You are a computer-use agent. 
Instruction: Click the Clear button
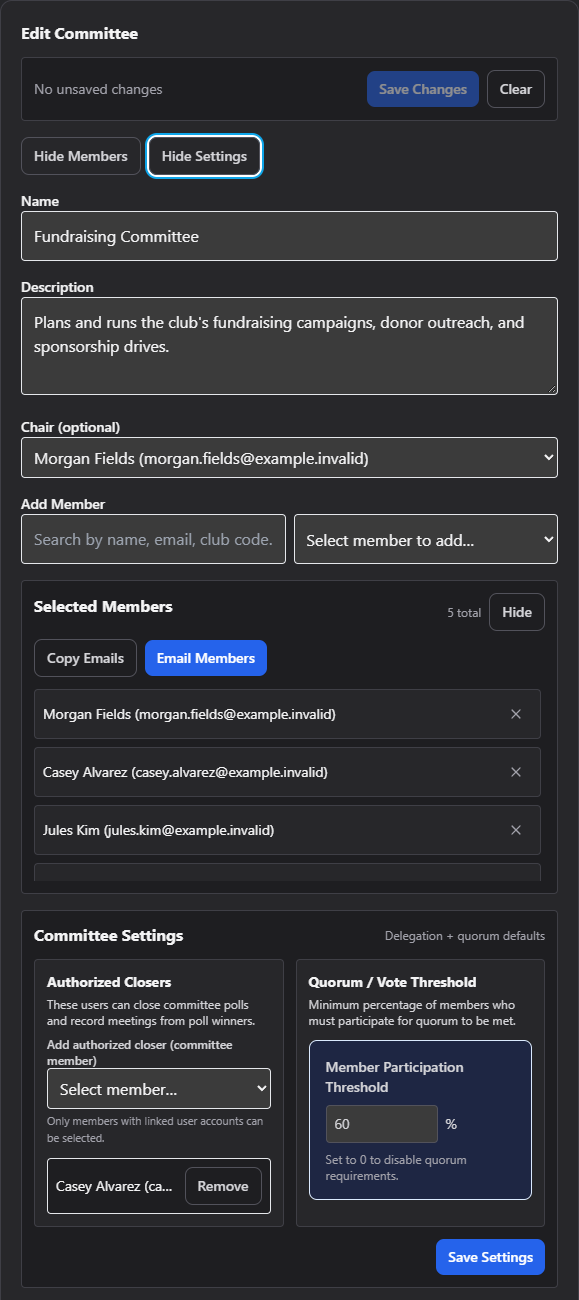coord(516,89)
